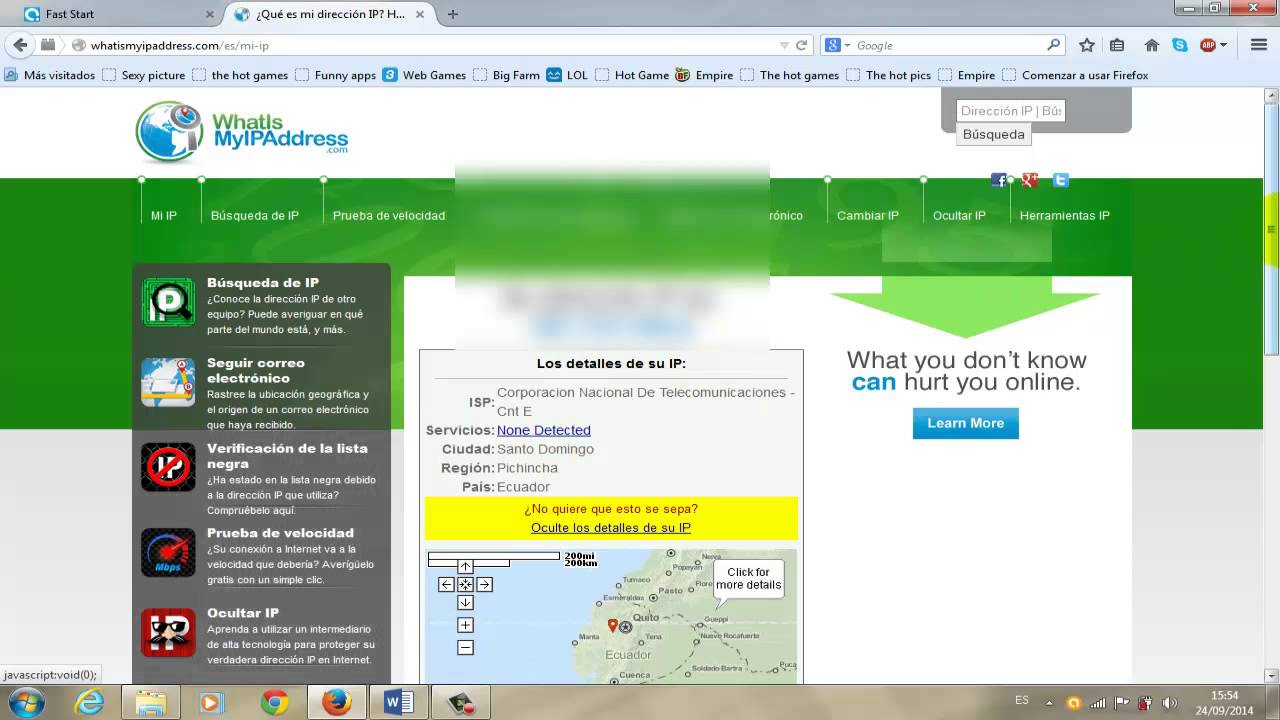
Task: Click the volume speaker tray icon
Action: tap(1168, 702)
